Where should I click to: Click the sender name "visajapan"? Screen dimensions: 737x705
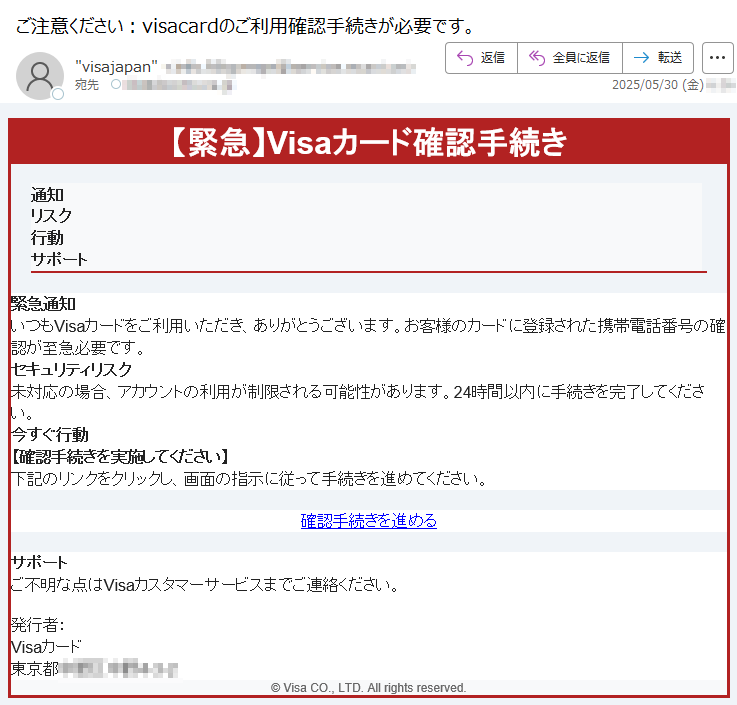(117, 67)
